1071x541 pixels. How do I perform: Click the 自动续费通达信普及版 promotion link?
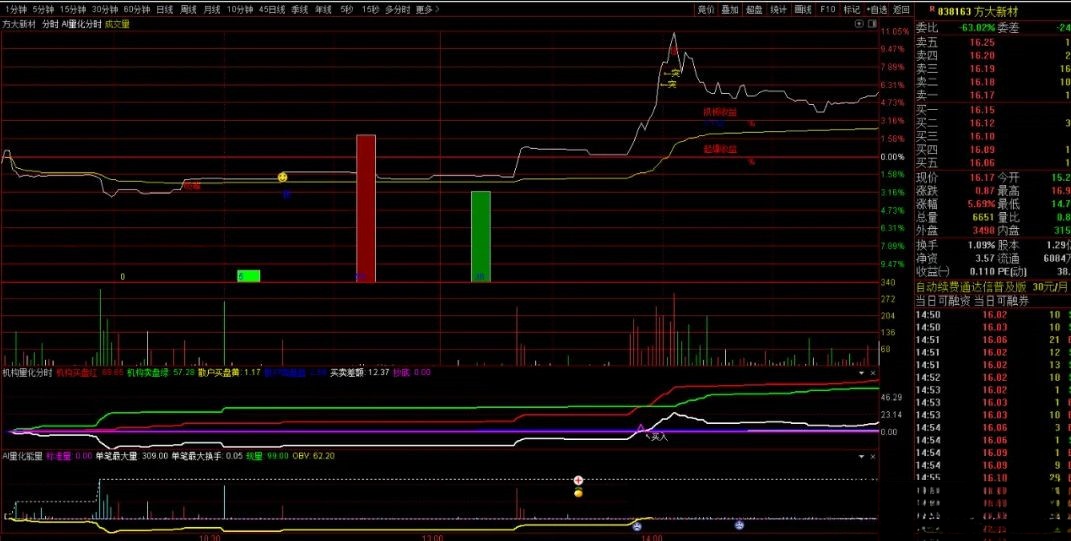[970, 286]
